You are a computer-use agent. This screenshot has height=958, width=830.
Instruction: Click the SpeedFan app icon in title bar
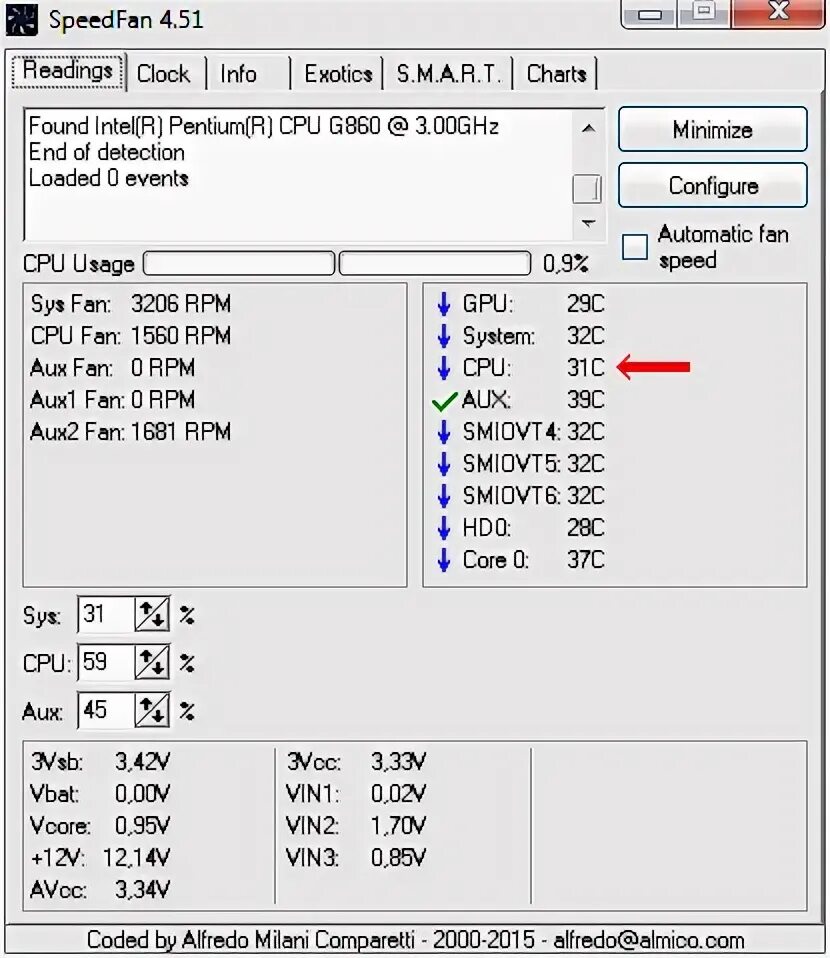click(21, 20)
